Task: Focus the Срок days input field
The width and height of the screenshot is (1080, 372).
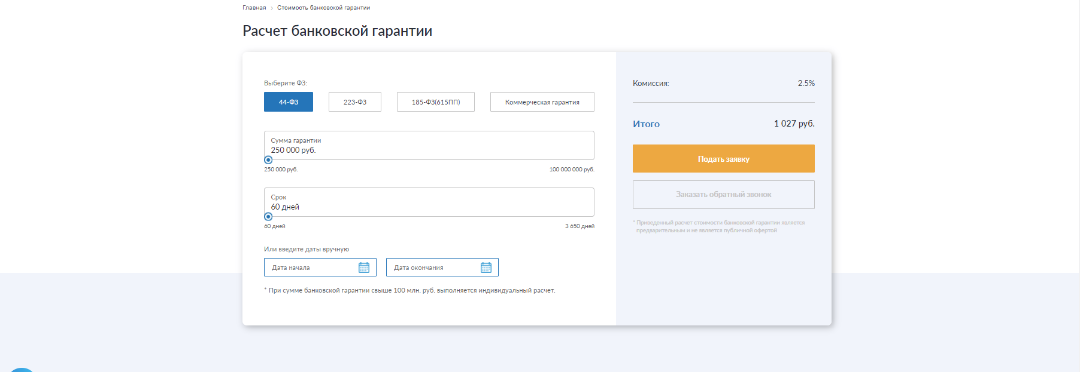Action: [x=429, y=202]
